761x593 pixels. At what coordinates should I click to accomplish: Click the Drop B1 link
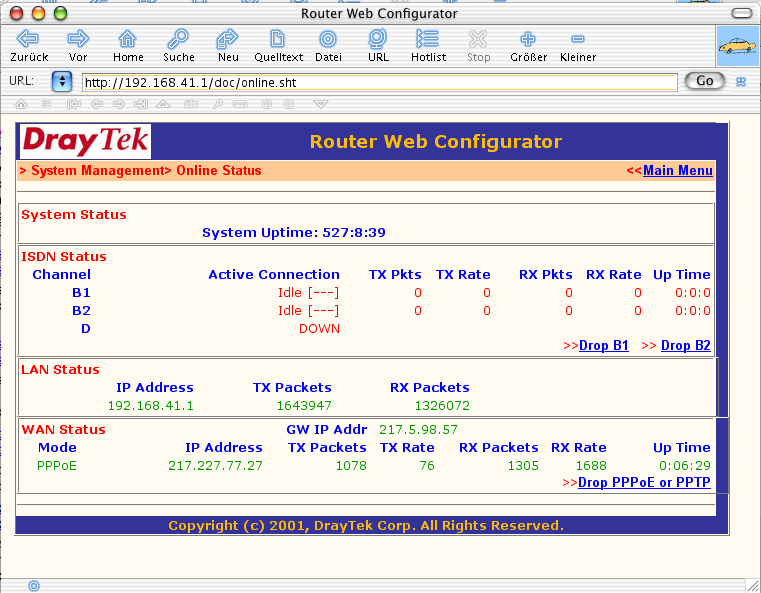(x=604, y=346)
